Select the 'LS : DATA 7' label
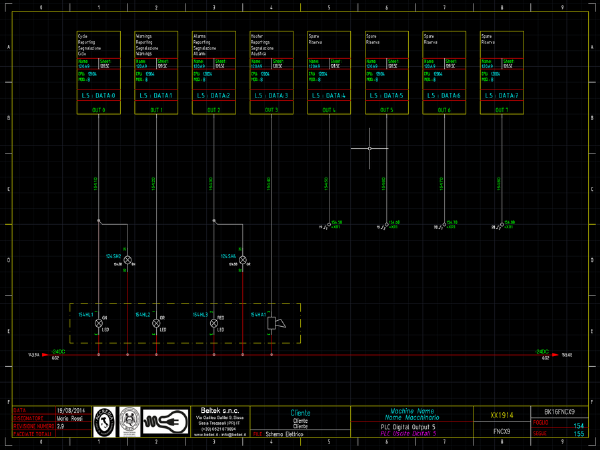Image resolution: width=600 pixels, height=450 pixels. pos(502,95)
